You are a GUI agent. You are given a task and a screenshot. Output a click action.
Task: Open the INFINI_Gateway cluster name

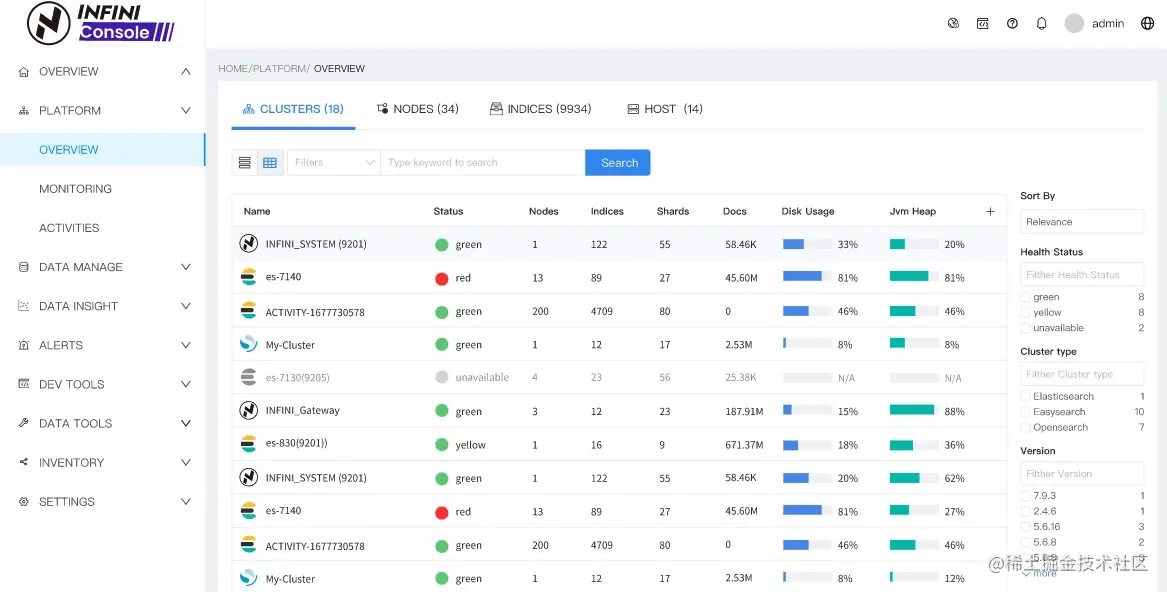(x=302, y=410)
